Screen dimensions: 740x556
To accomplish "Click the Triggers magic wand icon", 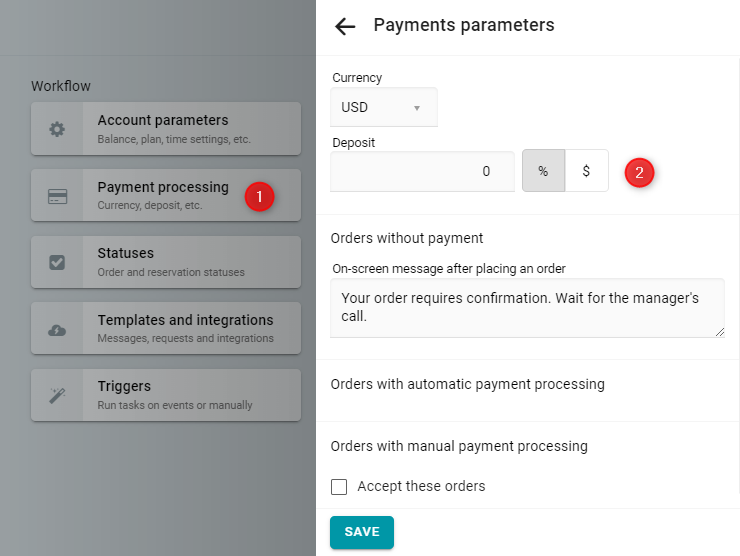I will tap(57, 396).
